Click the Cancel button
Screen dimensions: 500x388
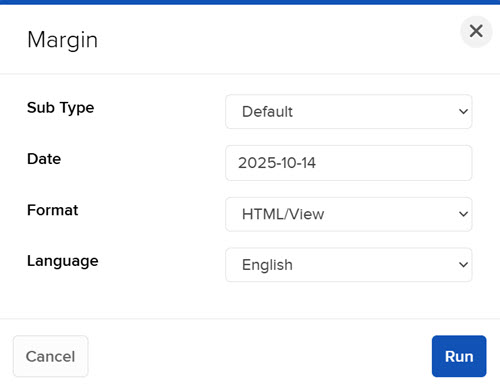pyautogui.click(x=51, y=356)
